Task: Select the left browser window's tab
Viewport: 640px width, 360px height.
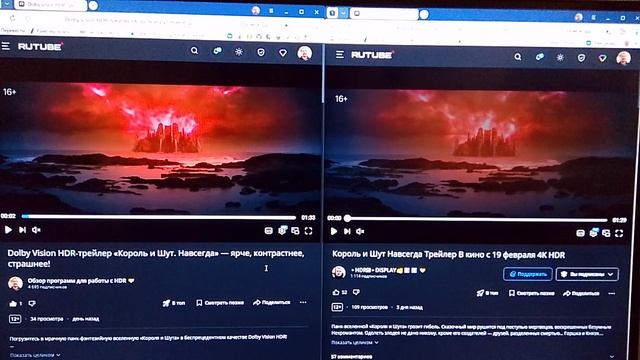Action: pos(51,4)
